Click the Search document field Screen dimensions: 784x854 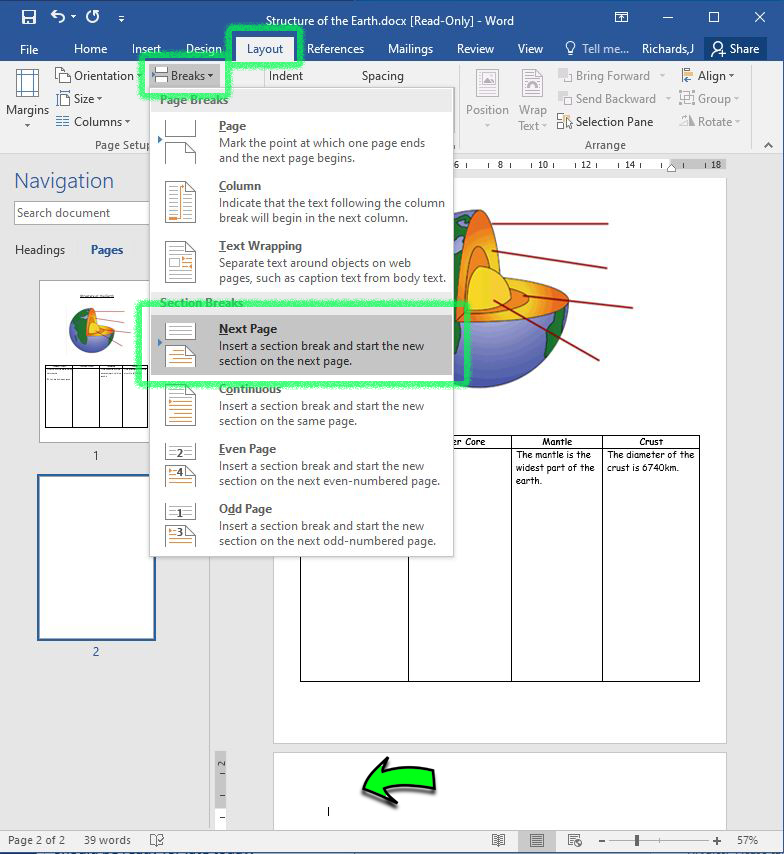[x=80, y=213]
